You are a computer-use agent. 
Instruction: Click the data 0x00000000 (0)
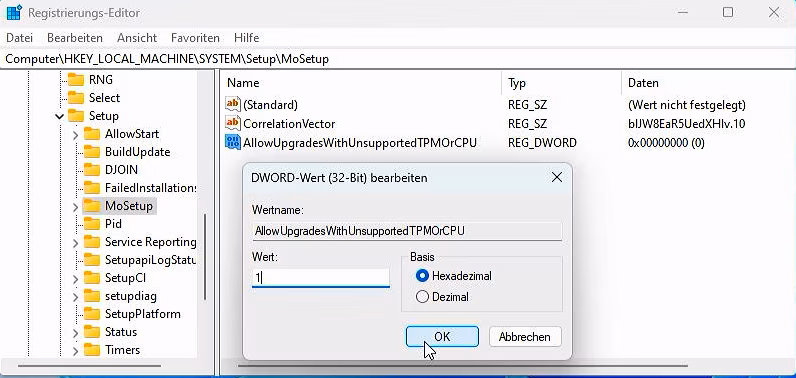(666, 143)
